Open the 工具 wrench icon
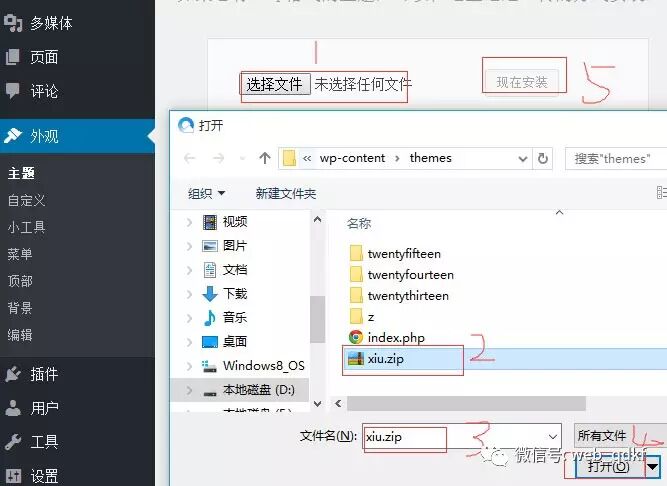This screenshot has width=667, height=486. 13,442
